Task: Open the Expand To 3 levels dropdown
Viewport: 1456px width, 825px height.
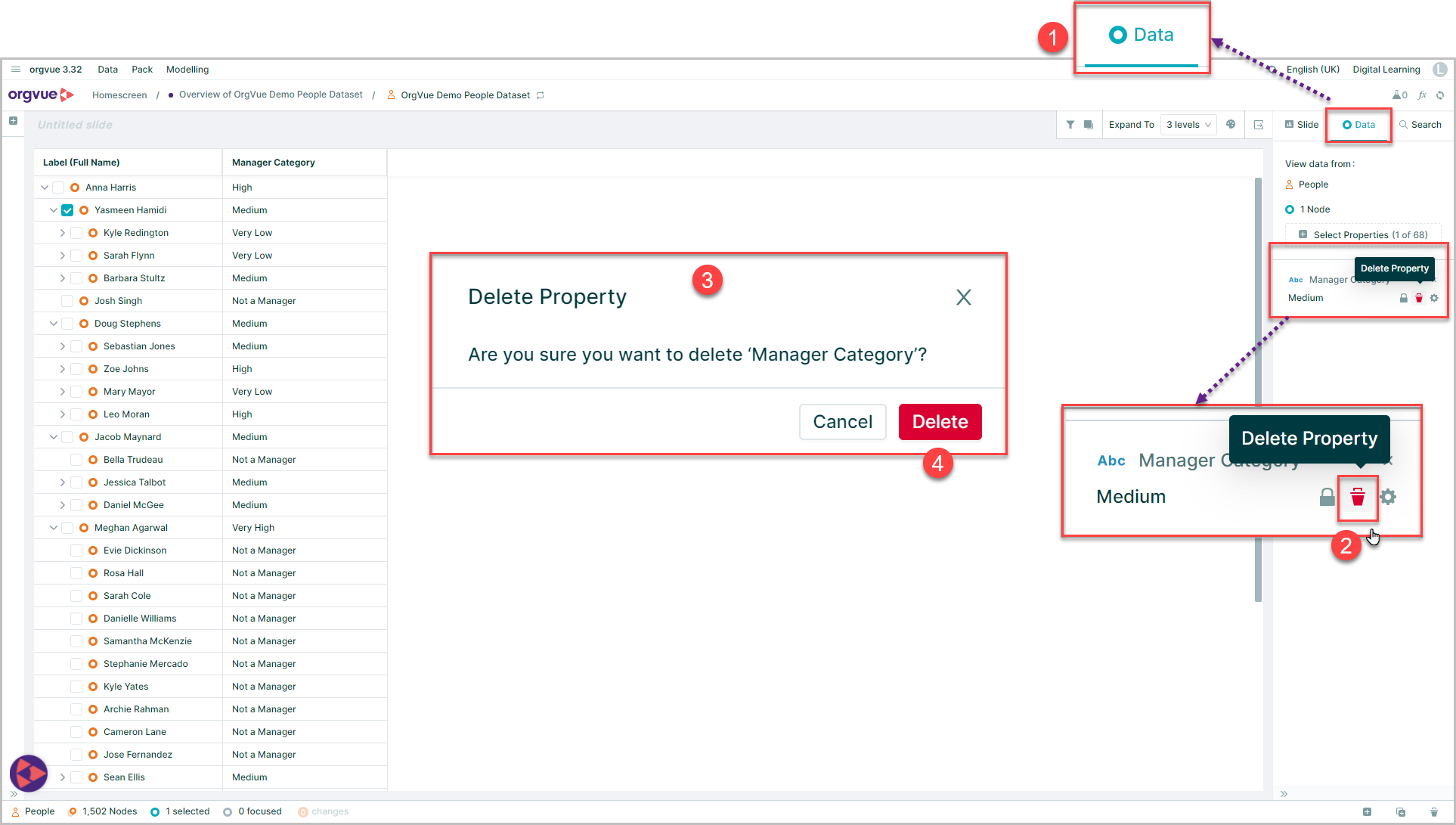Action: [x=1188, y=125]
